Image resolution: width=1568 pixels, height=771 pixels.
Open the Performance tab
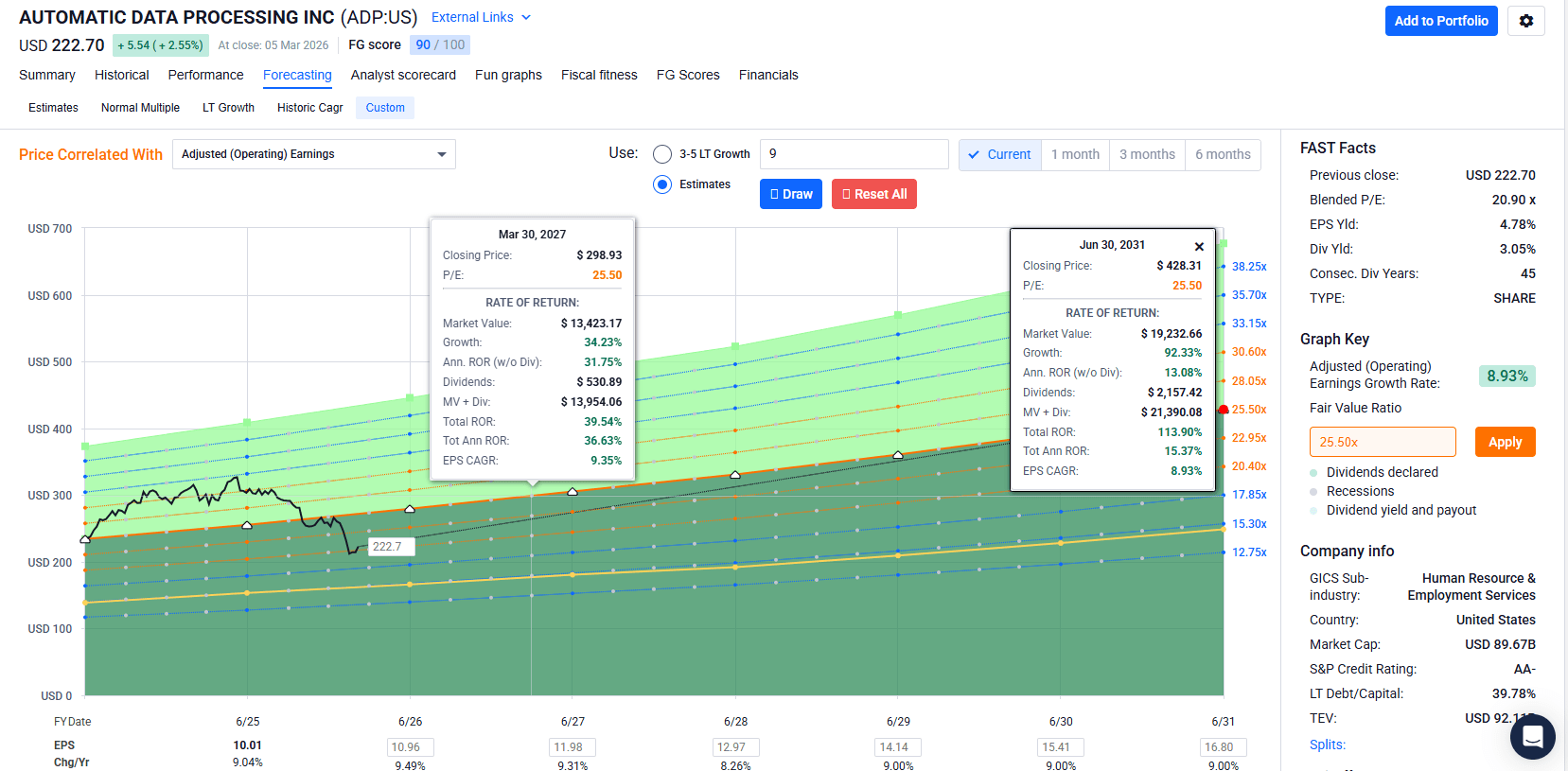pos(205,75)
